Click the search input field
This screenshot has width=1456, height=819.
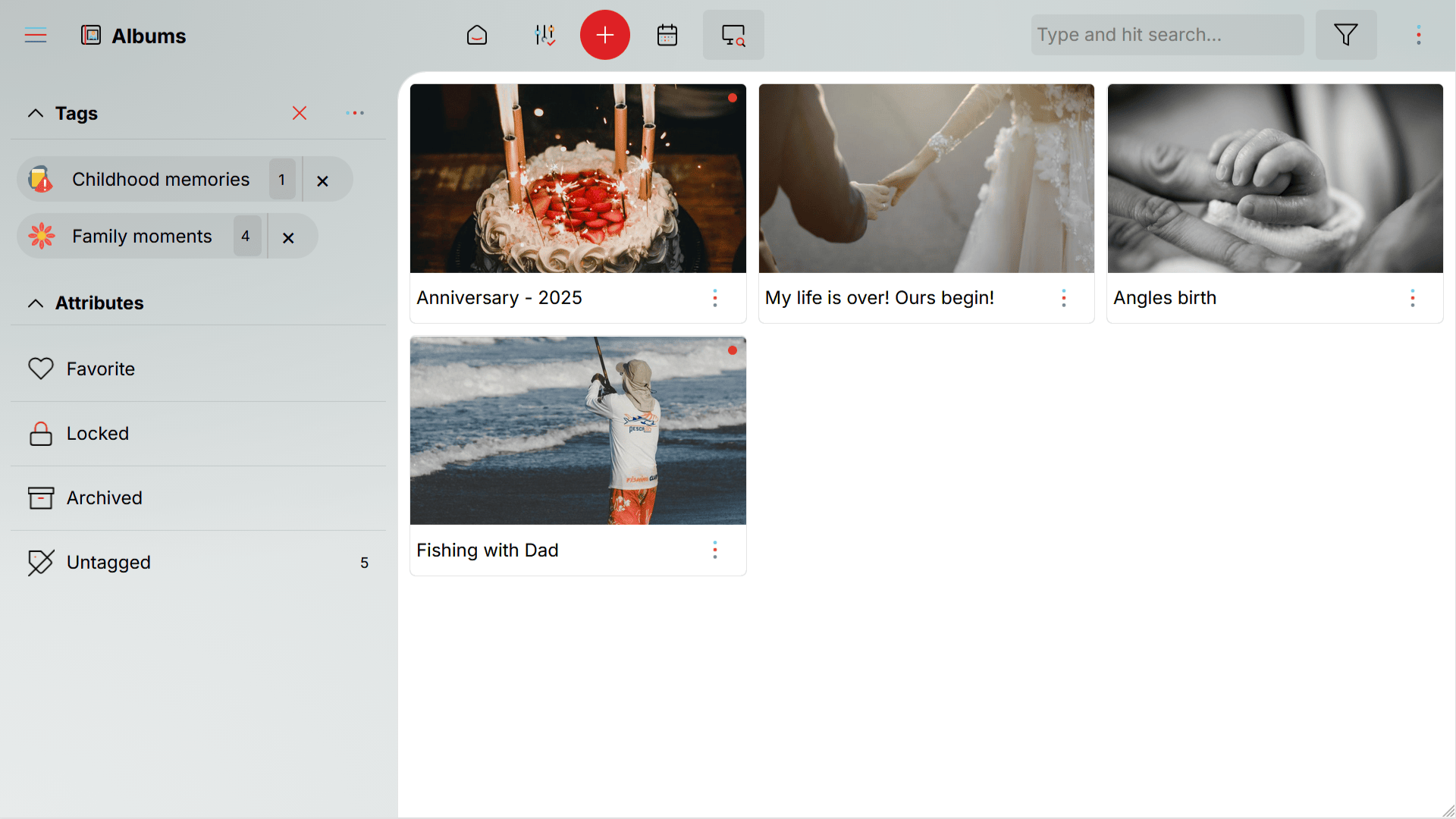tap(1166, 35)
